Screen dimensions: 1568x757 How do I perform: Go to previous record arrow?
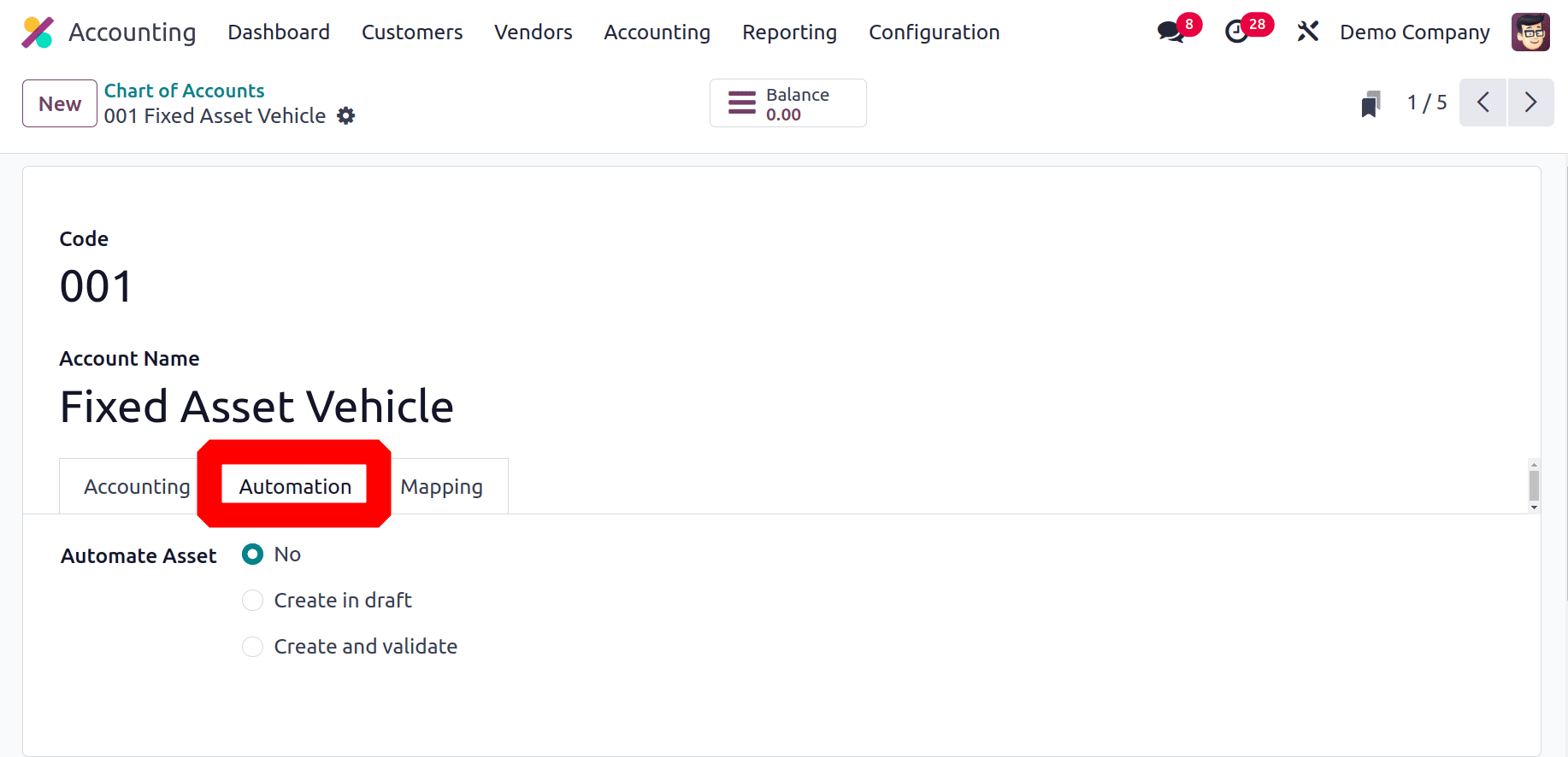(x=1483, y=103)
